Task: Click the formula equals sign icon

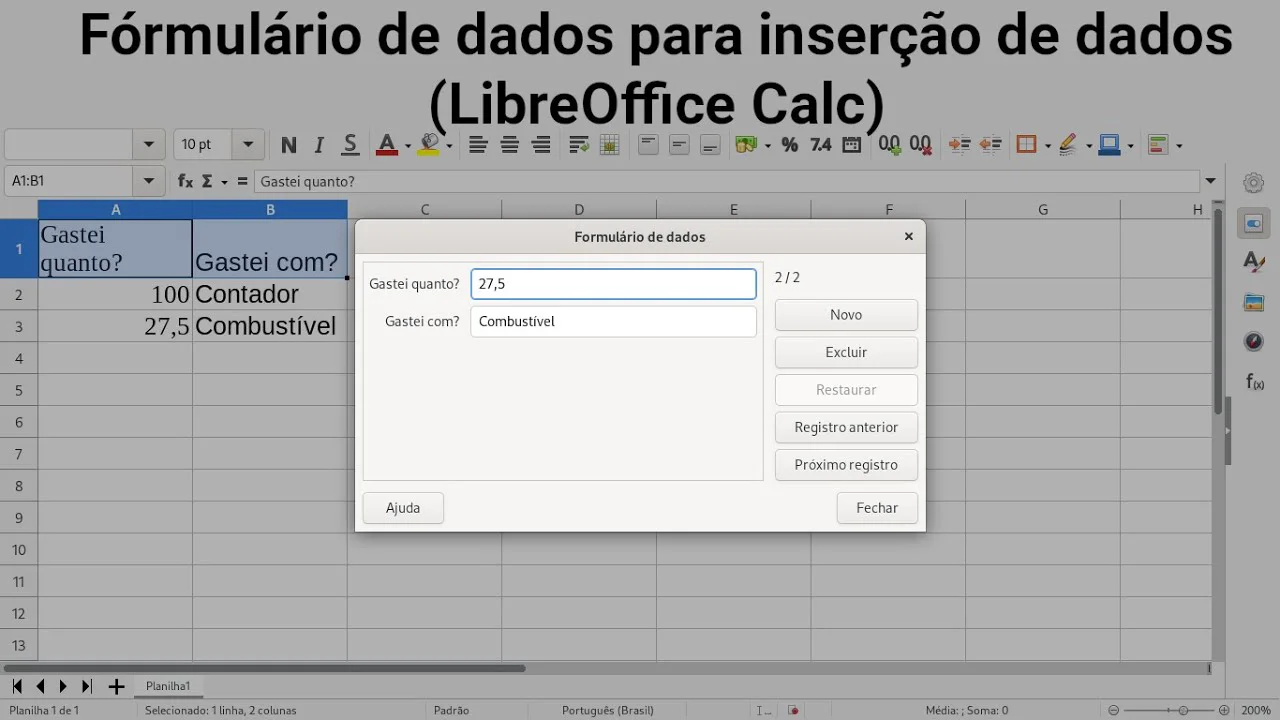Action: point(242,181)
